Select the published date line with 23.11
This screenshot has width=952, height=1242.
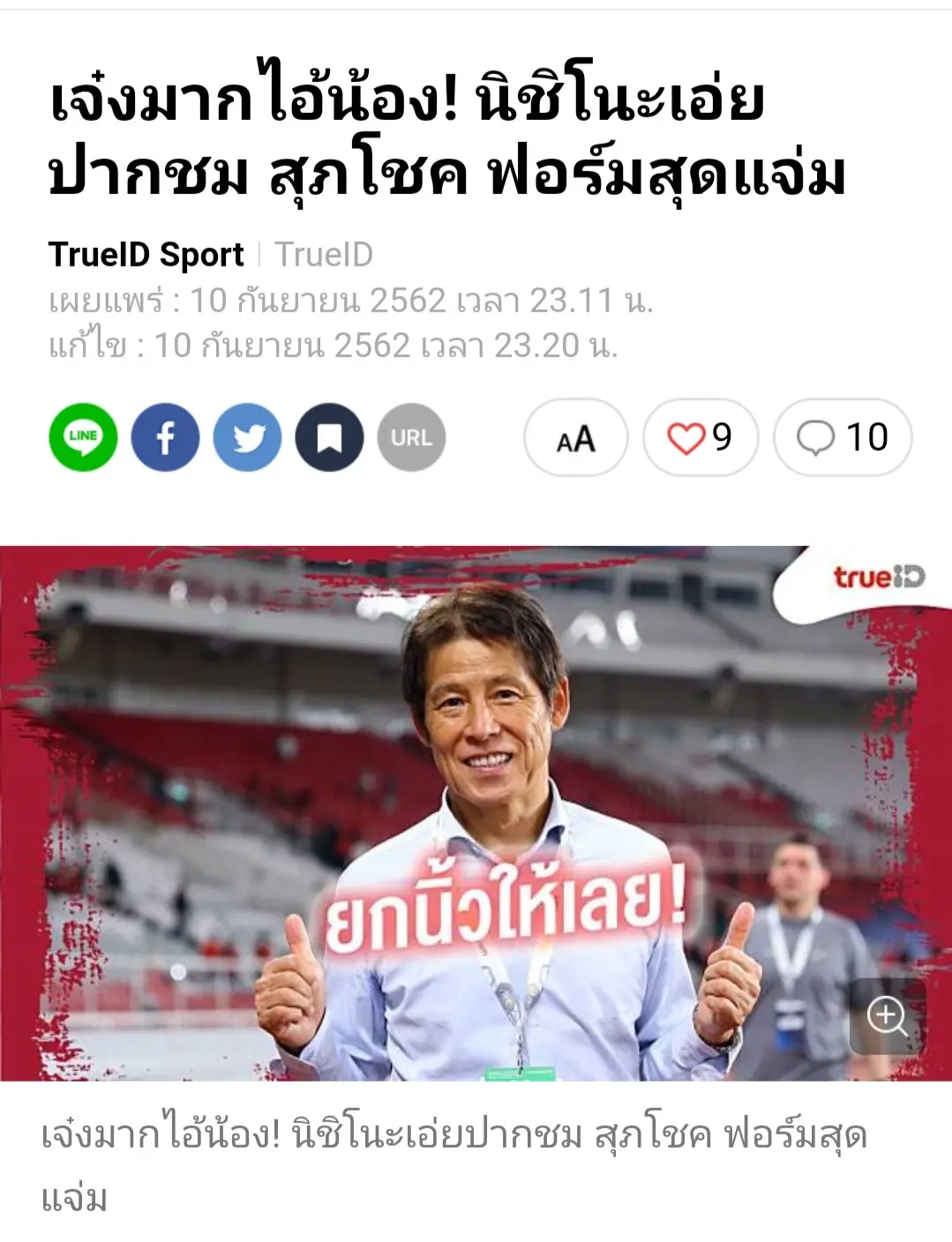click(351, 302)
